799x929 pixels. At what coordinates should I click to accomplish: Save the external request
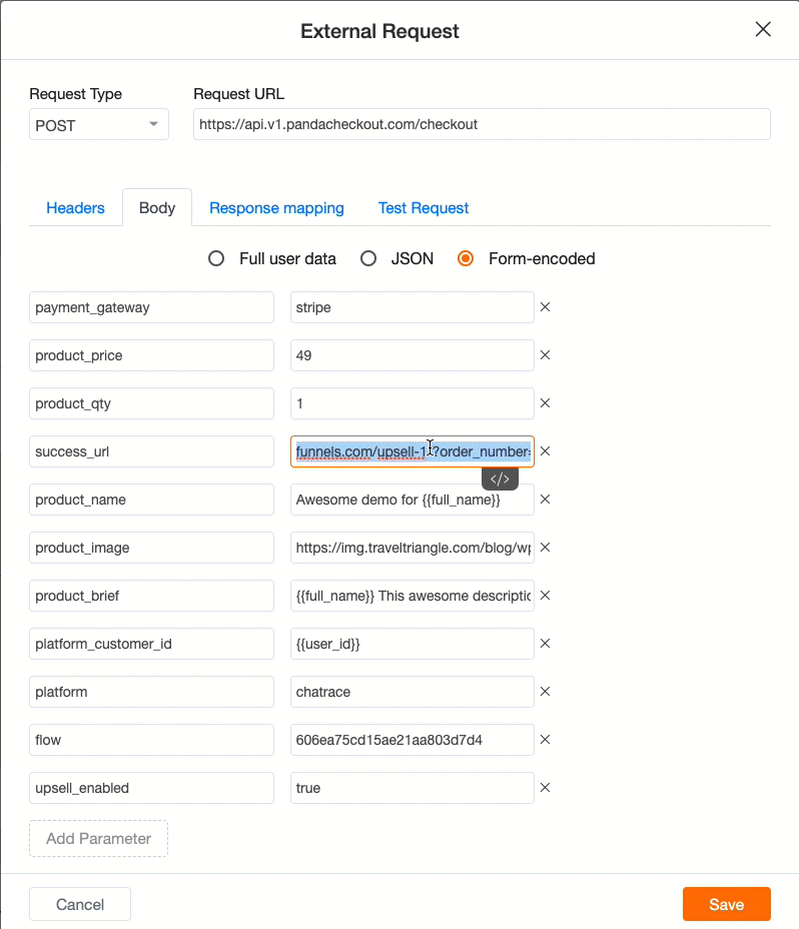pos(726,904)
